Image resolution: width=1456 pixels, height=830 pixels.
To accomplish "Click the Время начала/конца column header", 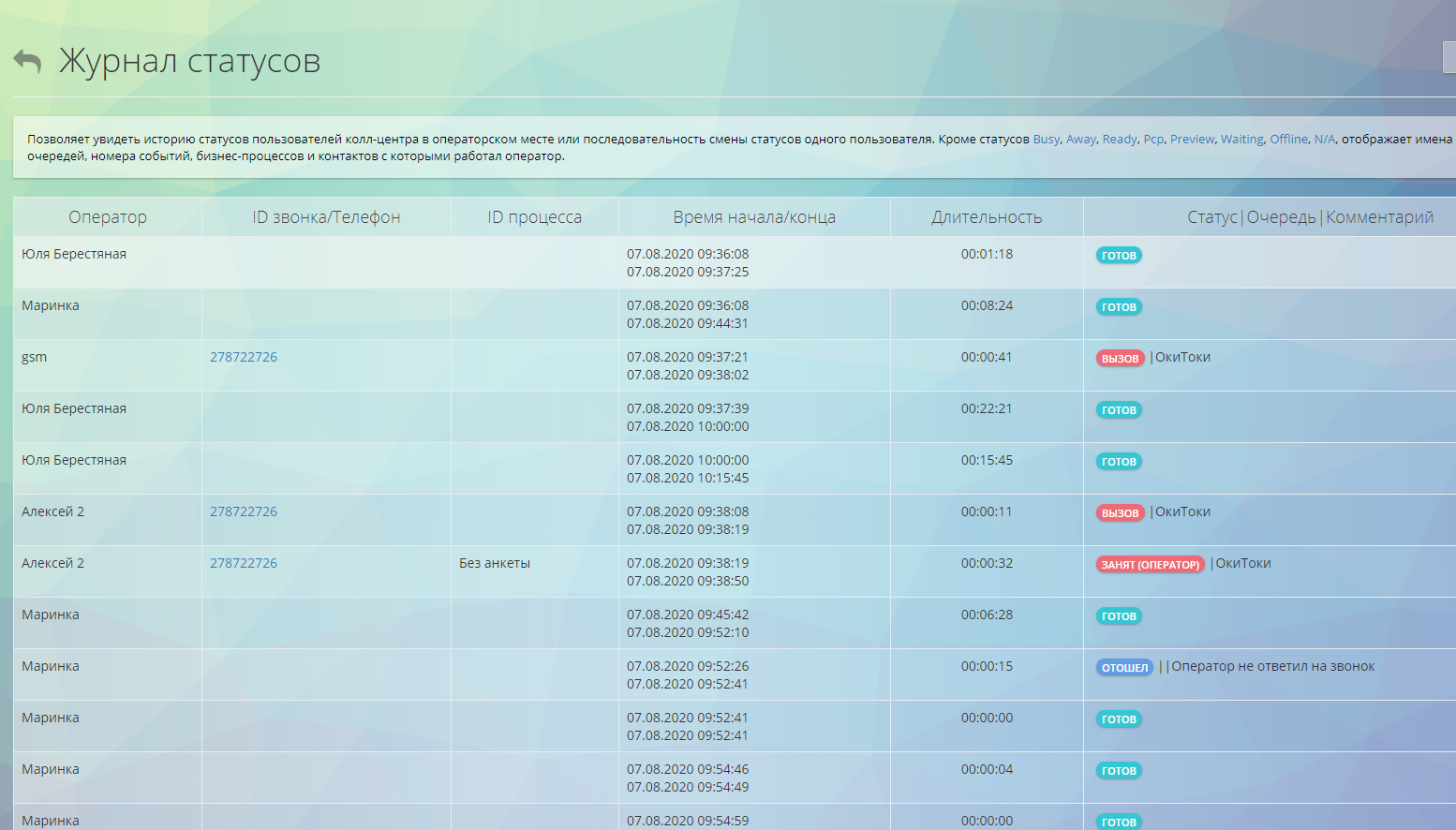I will (x=754, y=217).
